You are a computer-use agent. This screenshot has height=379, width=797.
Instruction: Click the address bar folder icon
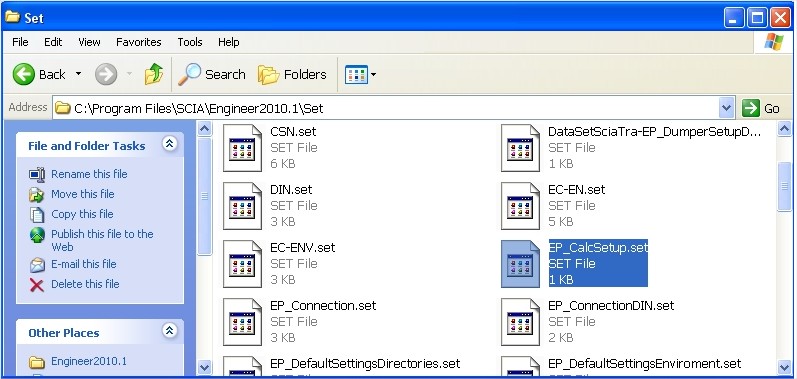point(63,108)
